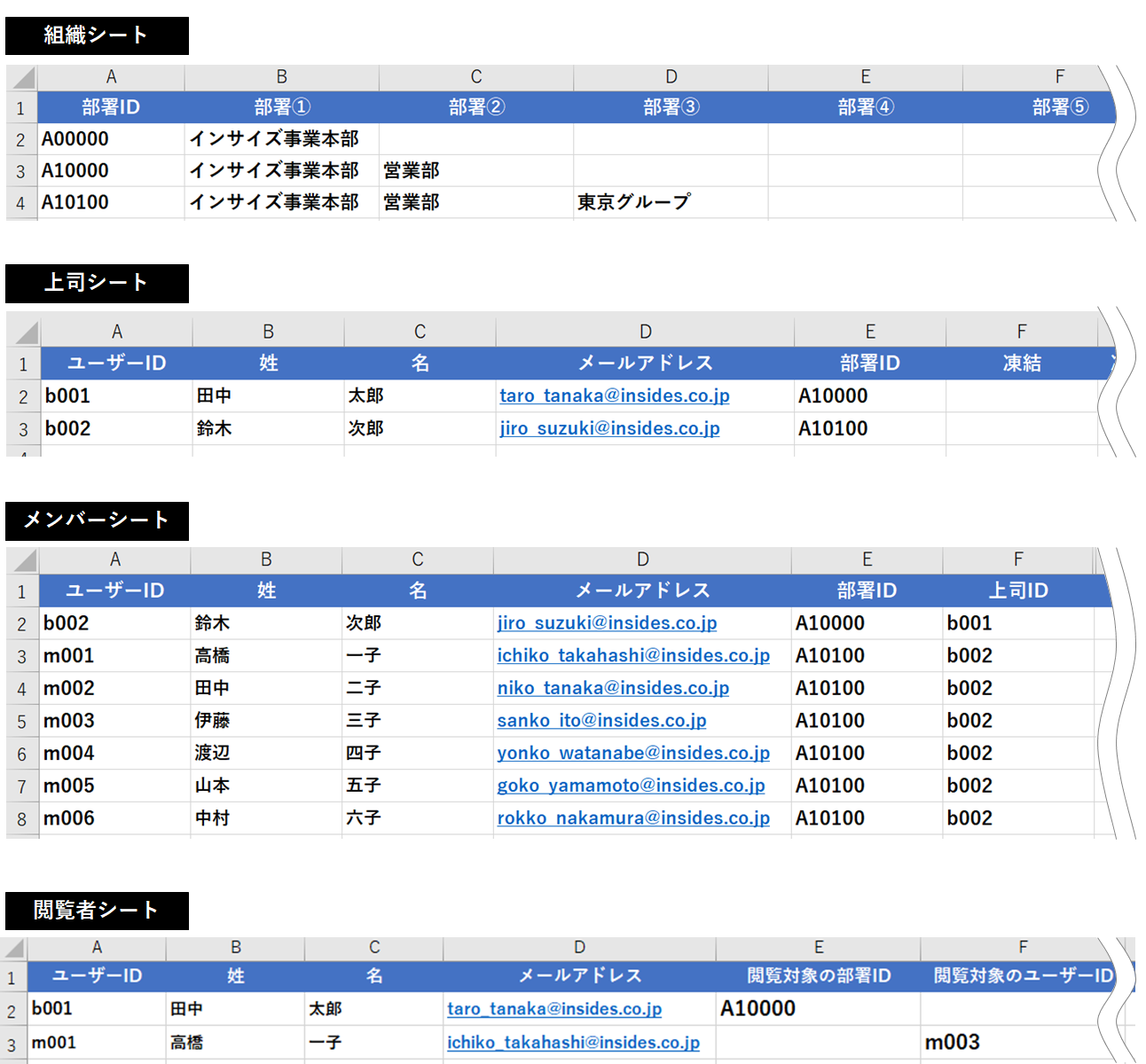Select the 中村 cell in メンバーシート
The width and height of the screenshot is (1146, 1064).
[266, 818]
